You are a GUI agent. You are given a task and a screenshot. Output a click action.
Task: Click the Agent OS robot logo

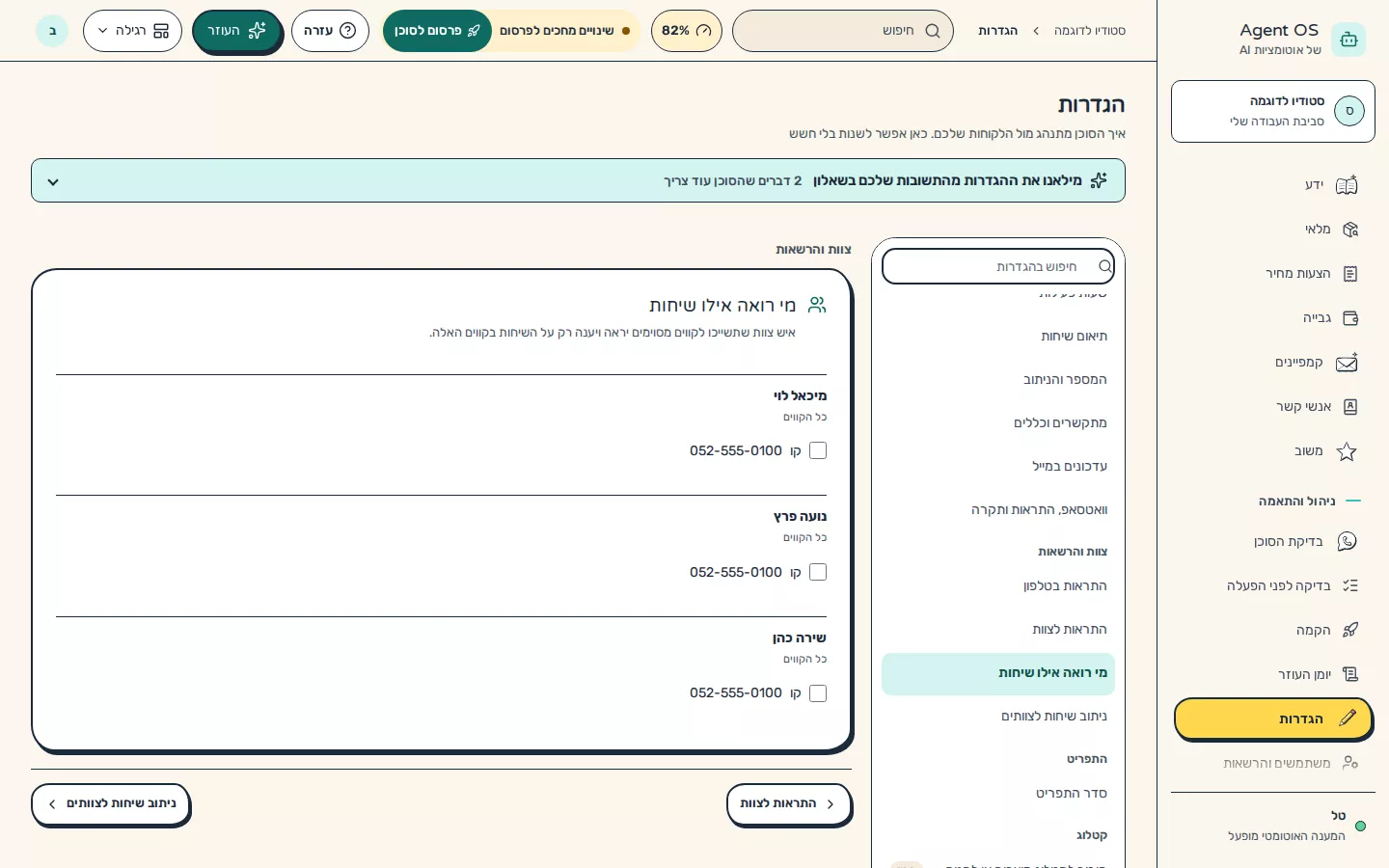pyautogui.click(x=1348, y=40)
